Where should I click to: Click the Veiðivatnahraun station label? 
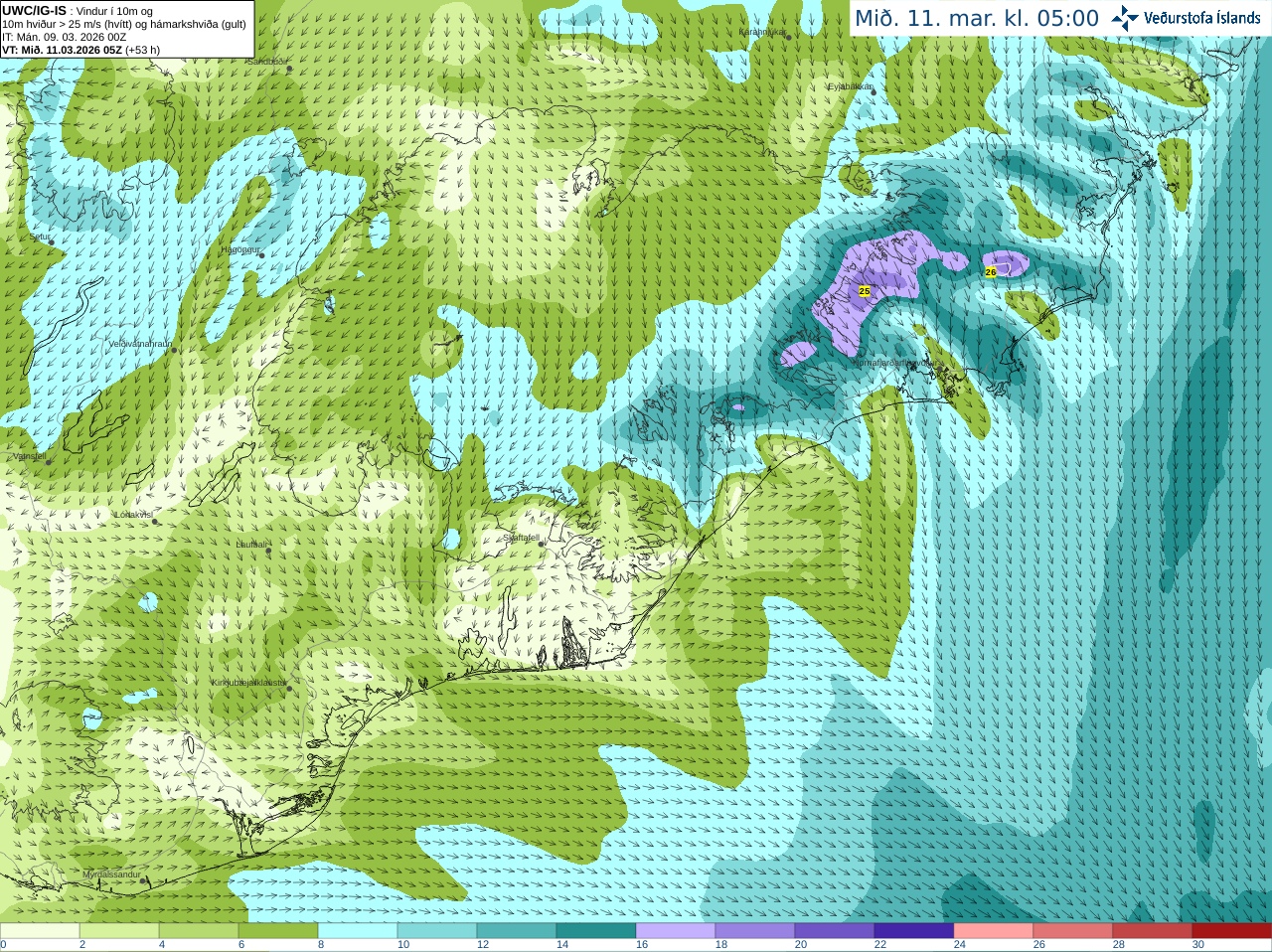pyautogui.click(x=140, y=344)
